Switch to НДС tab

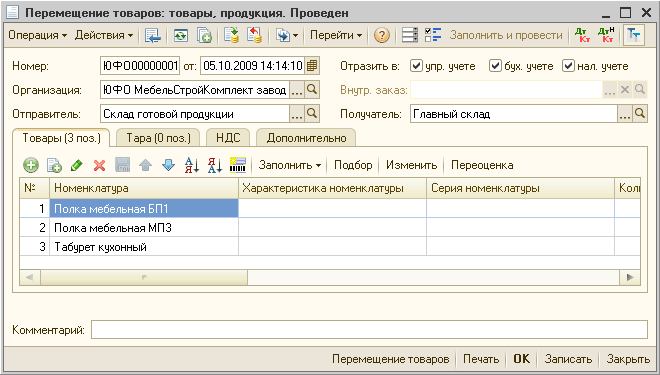[x=228, y=138]
